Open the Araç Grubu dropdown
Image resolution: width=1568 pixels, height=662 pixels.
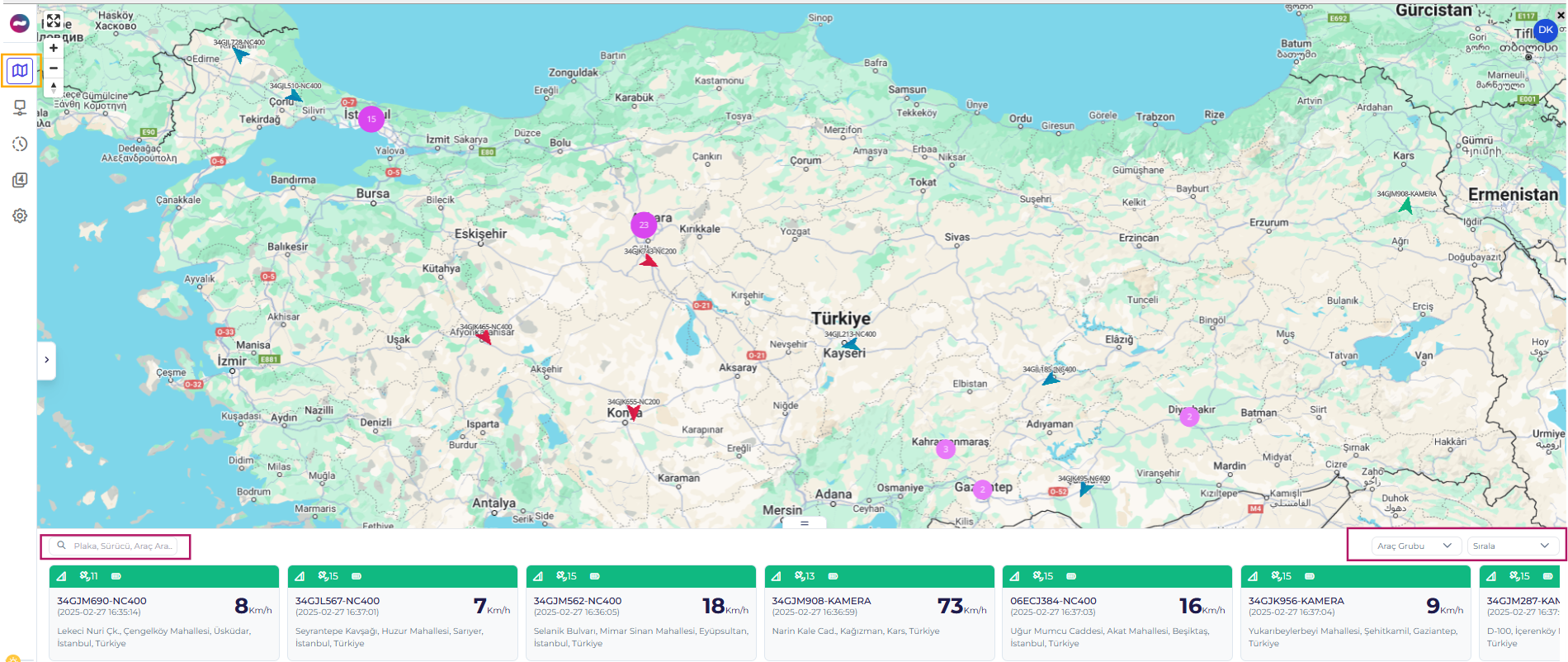point(1416,546)
